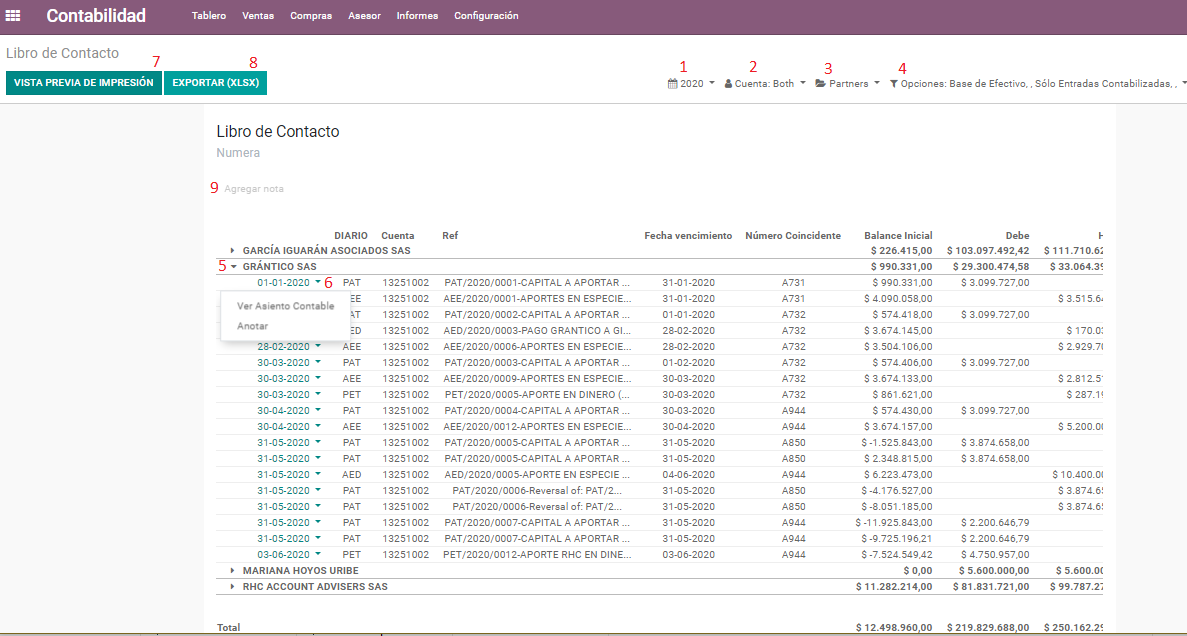Click the Libro de Contacto breadcrumb title
Image resolution: width=1187 pixels, height=636 pixels.
(x=62, y=53)
